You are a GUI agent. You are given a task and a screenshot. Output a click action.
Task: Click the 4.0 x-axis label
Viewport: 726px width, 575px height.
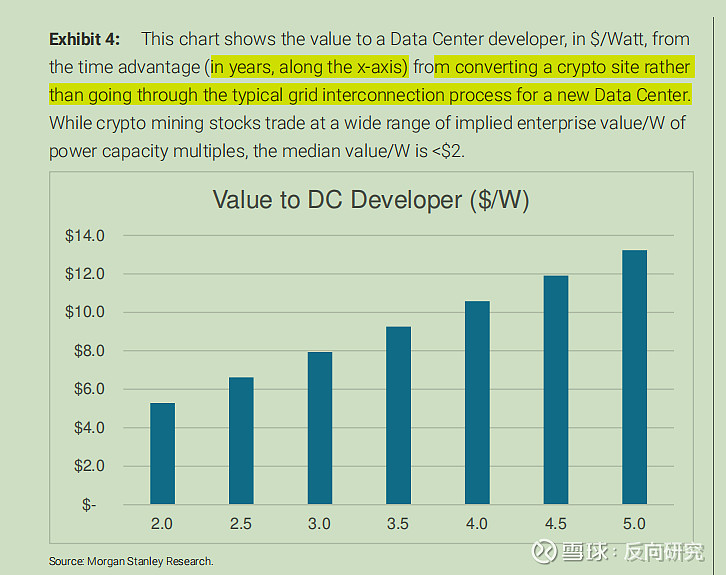476,524
